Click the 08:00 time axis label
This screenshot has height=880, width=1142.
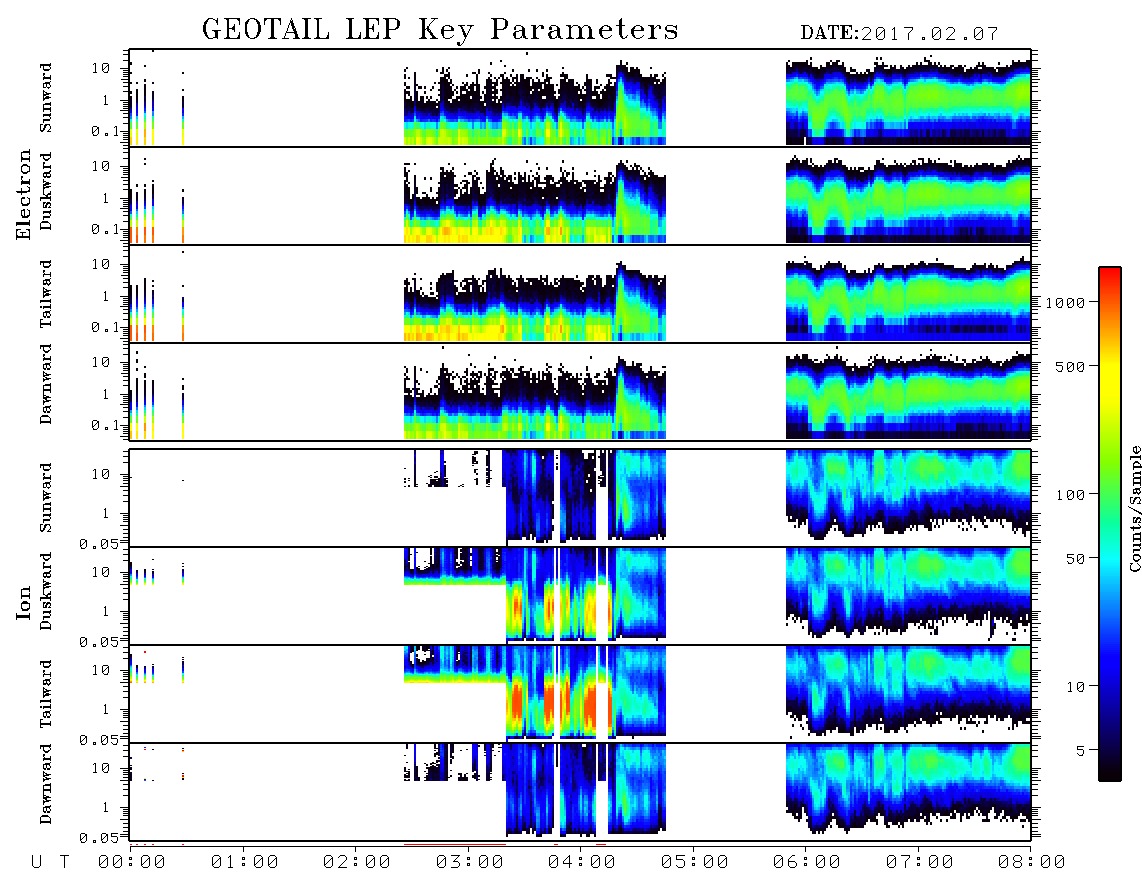(x=1032, y=863)
